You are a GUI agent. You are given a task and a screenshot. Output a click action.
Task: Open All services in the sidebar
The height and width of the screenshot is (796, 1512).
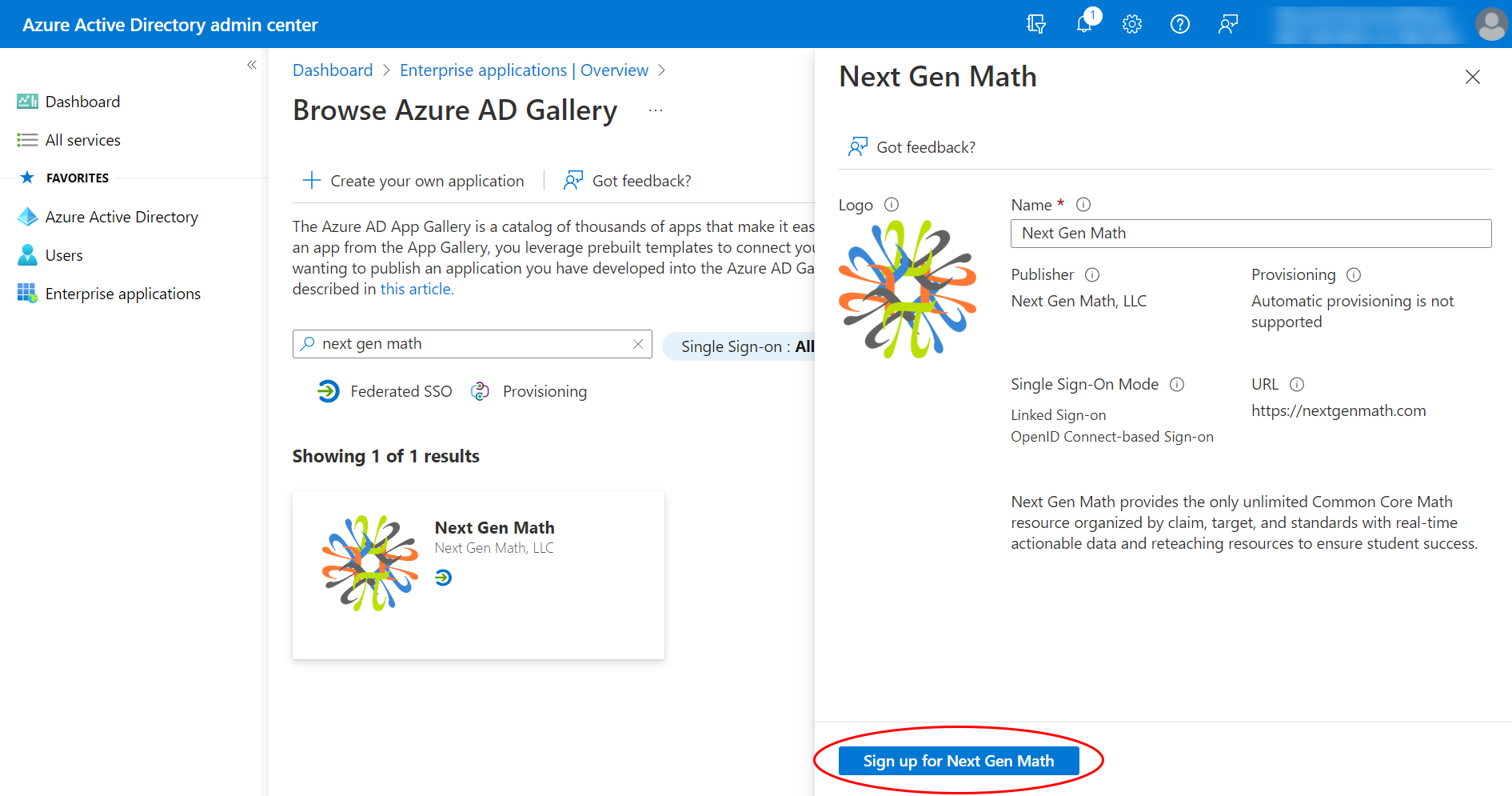click(x=83, y=140)
